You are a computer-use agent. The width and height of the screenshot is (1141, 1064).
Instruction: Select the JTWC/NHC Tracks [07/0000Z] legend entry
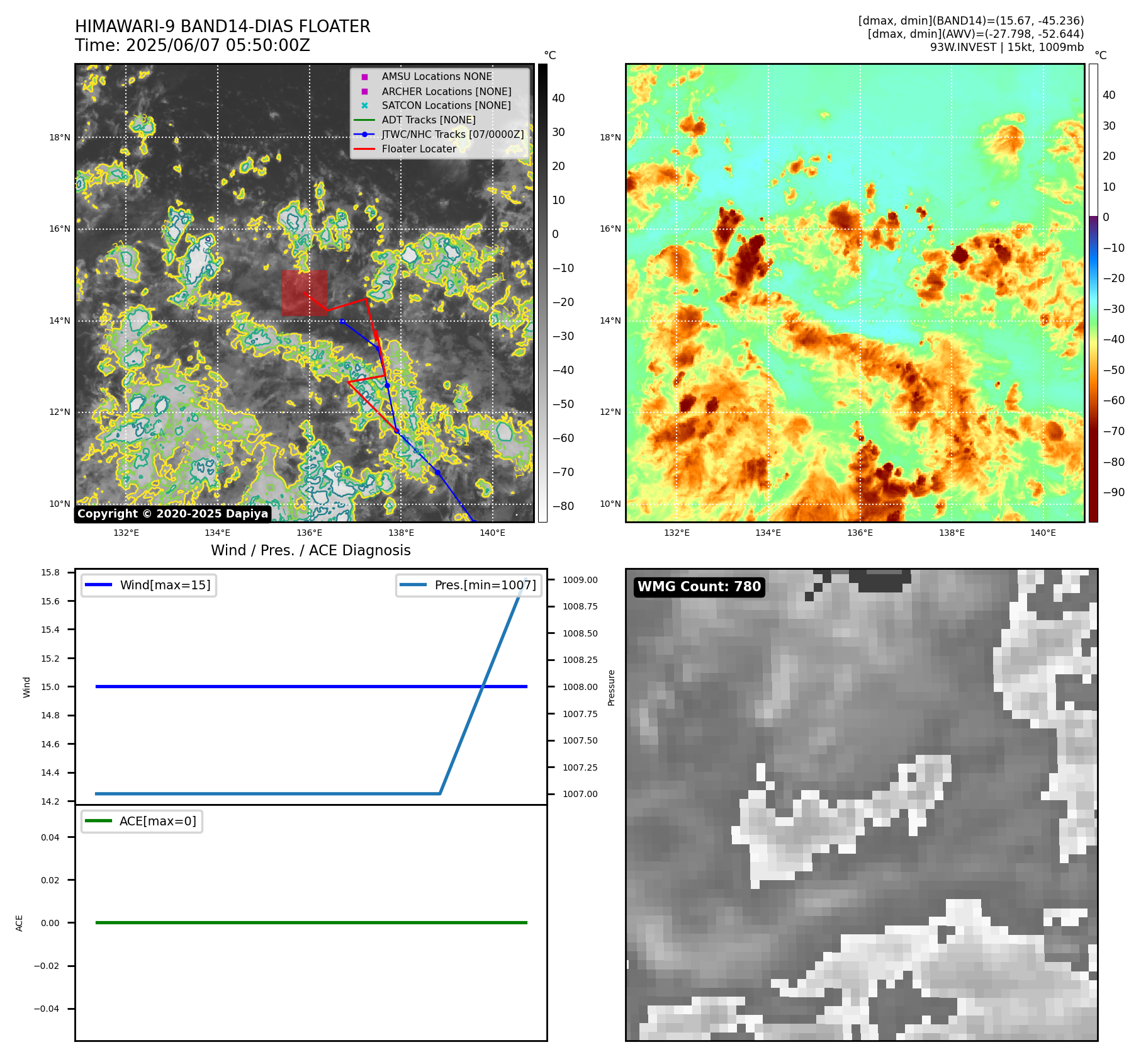point(452,135)
